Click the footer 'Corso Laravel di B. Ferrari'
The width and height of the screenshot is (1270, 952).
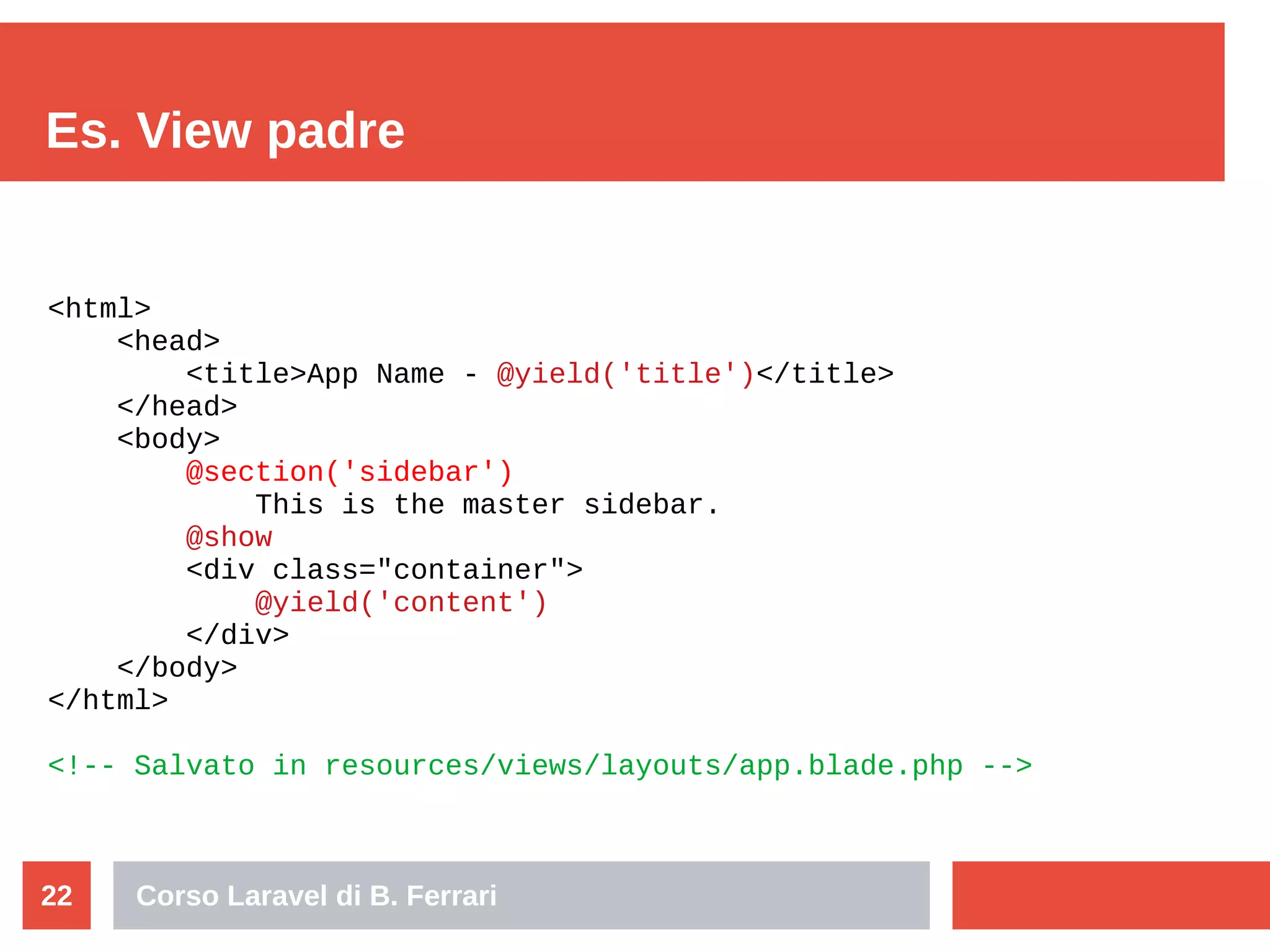click(316, 896)
